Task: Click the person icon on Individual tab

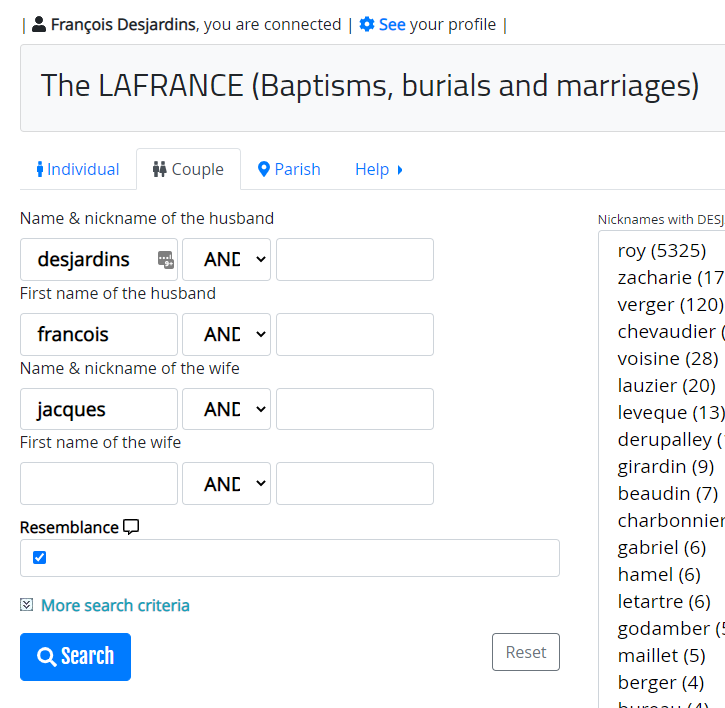Action: [40, 169]
